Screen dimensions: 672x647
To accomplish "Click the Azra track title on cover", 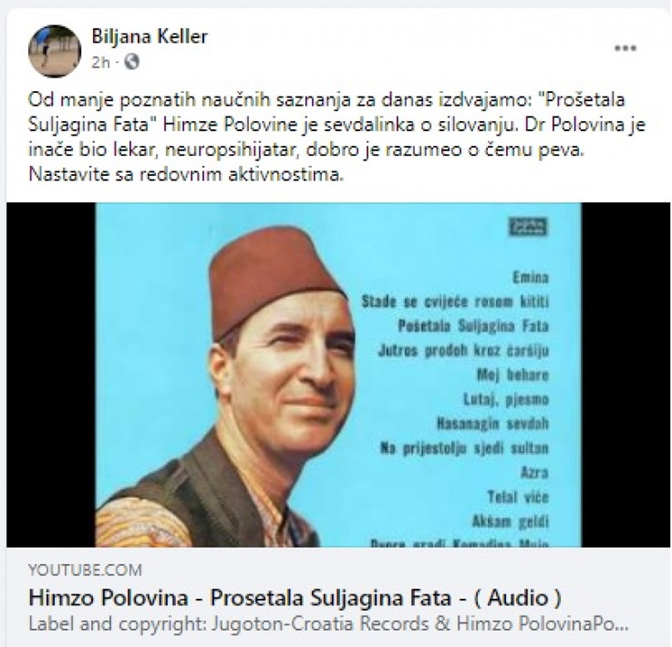I will click(535, 473).
